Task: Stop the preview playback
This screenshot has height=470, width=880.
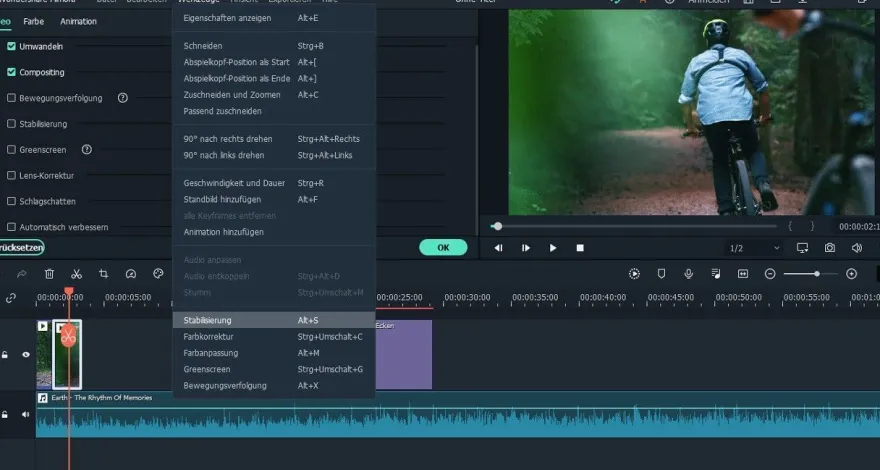Action: 580,248
